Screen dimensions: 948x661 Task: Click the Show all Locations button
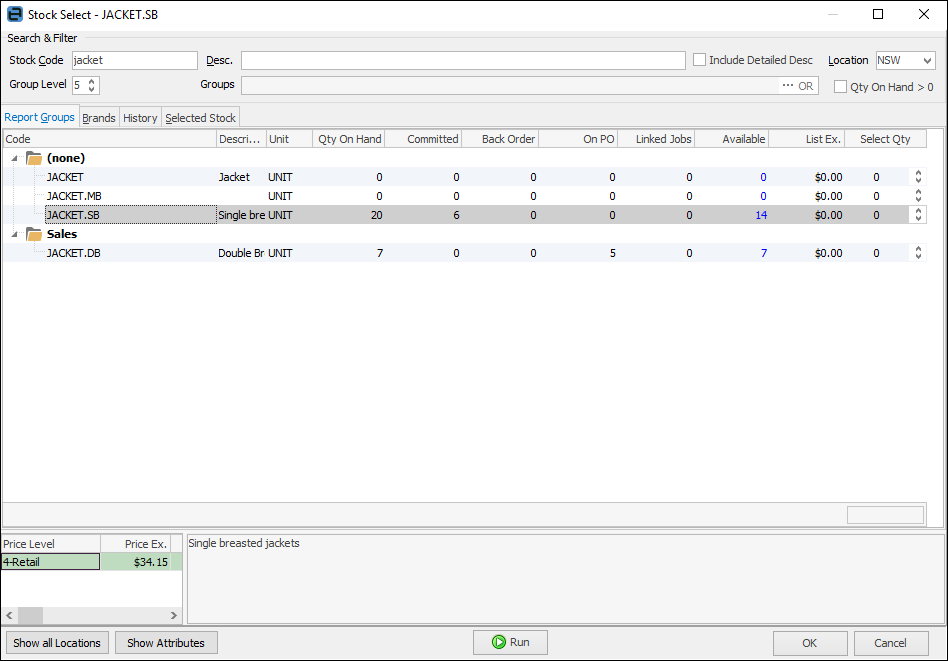[57, 642]
